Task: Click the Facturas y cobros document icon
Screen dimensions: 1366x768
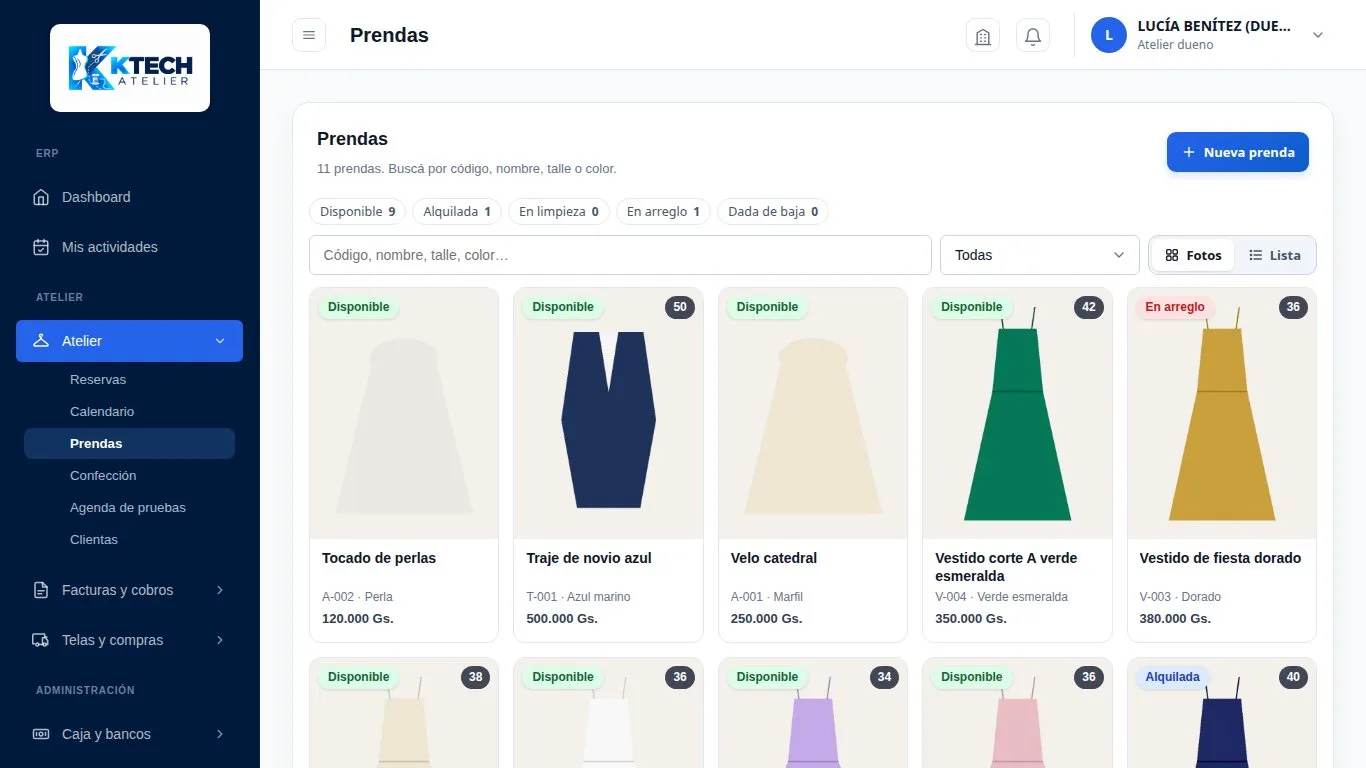Action: tap(41, 590)
